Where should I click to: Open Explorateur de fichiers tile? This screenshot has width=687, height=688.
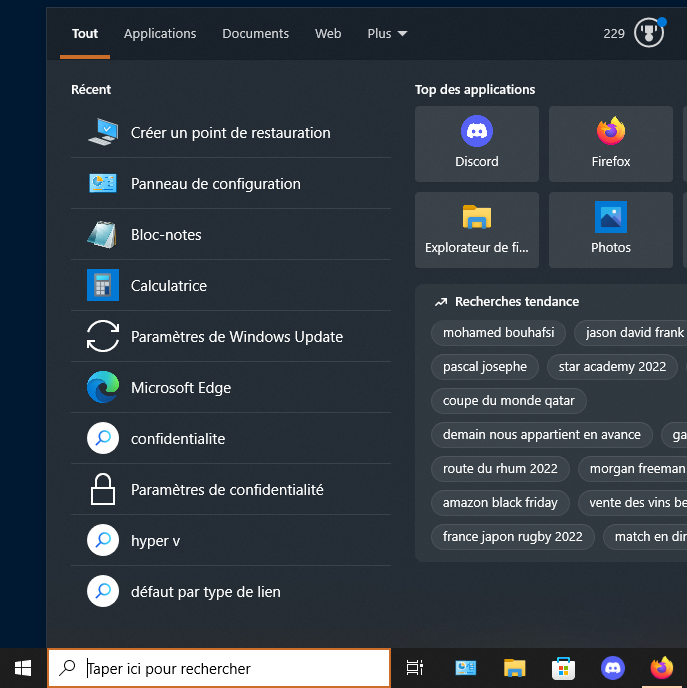click(476, 230)
